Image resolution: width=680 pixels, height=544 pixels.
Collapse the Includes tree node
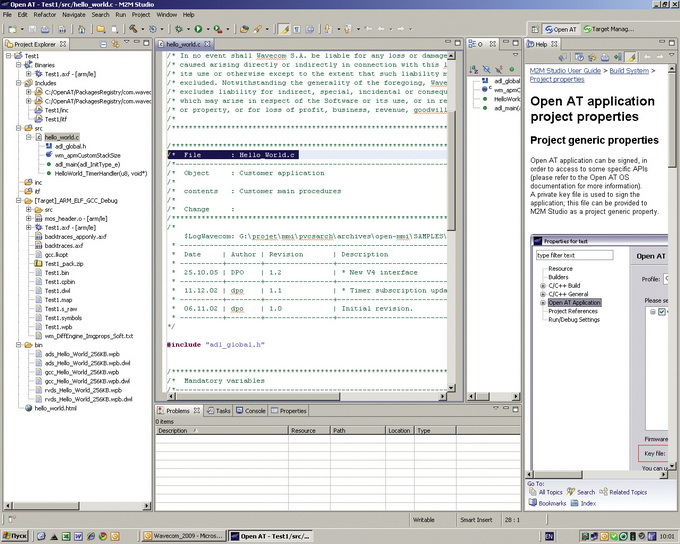click(x=18, y=83)
